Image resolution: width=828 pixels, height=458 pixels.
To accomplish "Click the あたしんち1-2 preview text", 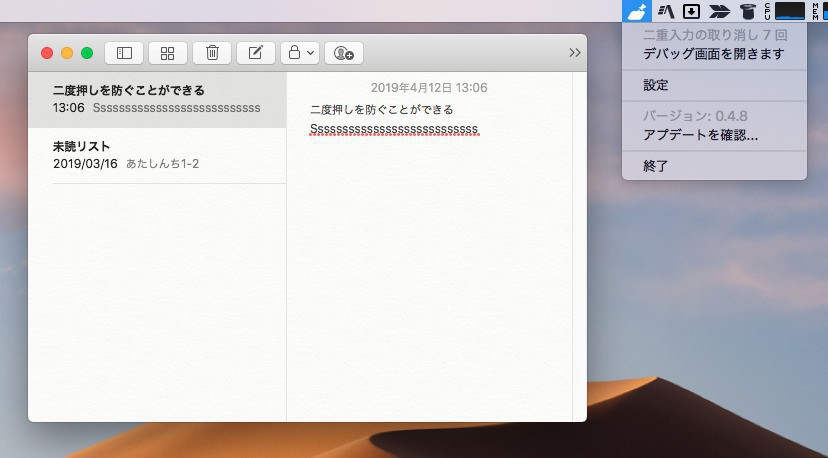I will coord(163,164).
